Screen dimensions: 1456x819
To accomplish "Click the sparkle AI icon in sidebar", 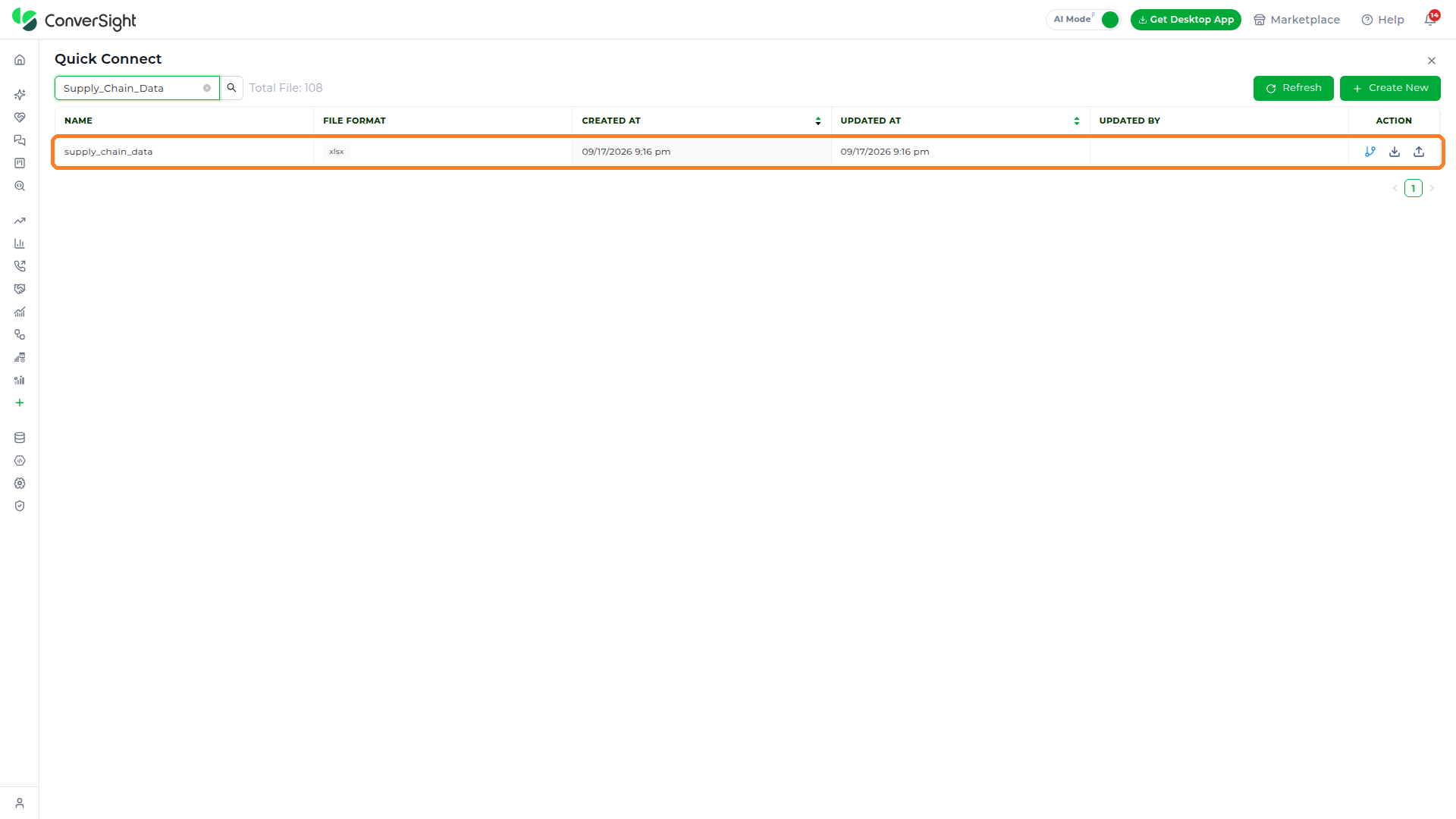I will coord(20,95).
